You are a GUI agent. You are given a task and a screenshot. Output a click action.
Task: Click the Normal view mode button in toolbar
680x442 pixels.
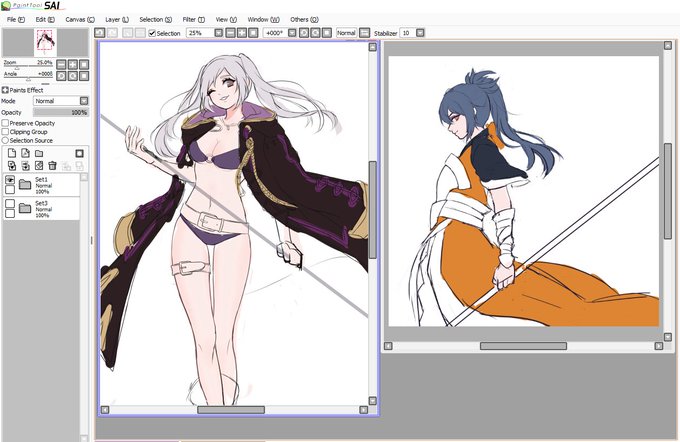click(x=346, y=33)
